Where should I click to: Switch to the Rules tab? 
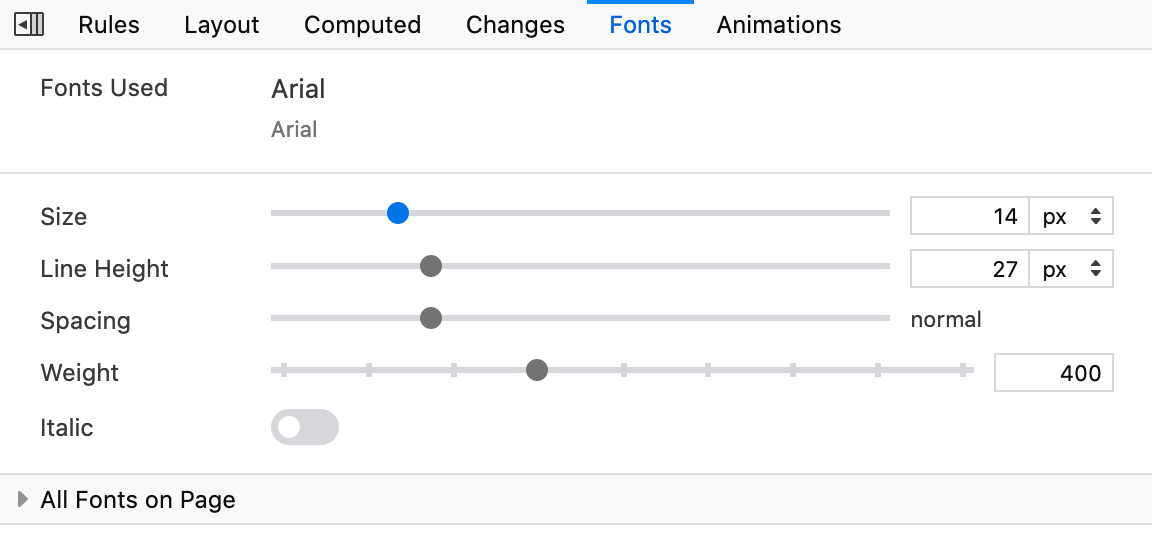tap(109, 25)
